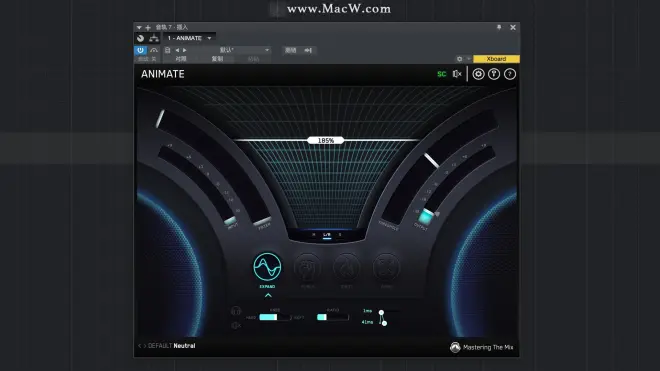Open the 1 - ANIMATE plugin dropdown

(x=189, y=38)
